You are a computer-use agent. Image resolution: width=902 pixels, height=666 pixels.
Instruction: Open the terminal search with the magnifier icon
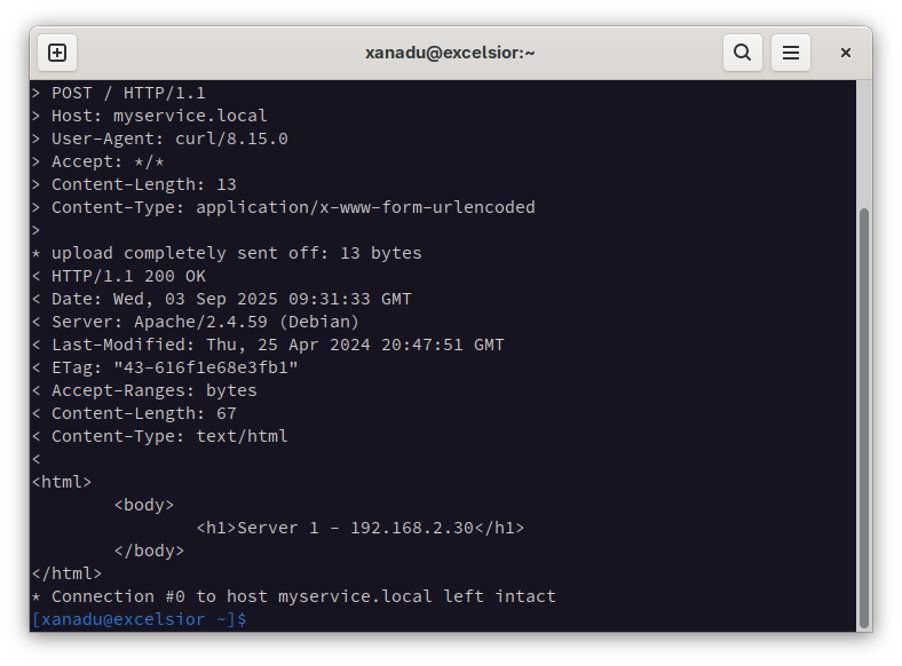click(742, 52)
